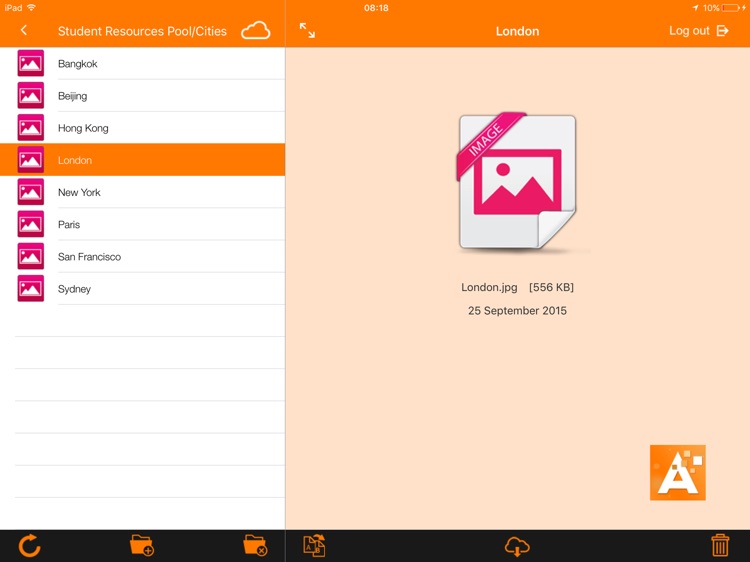Tap the Beijing image file icon
The image size is (750, 562).
(31, 95)
